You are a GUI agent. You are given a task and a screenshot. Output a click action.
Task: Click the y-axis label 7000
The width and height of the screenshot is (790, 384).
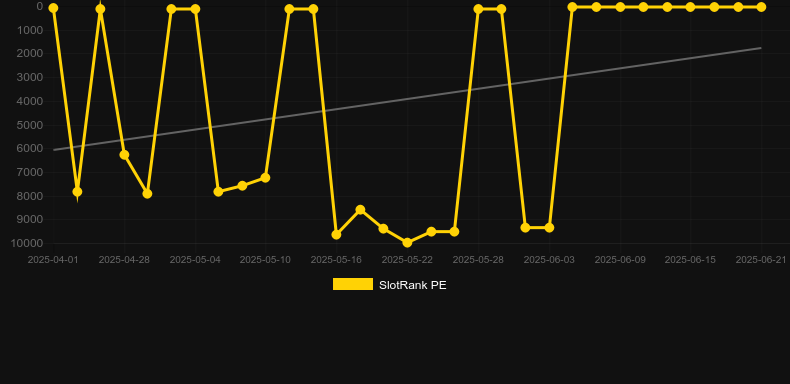pos(30,172)
